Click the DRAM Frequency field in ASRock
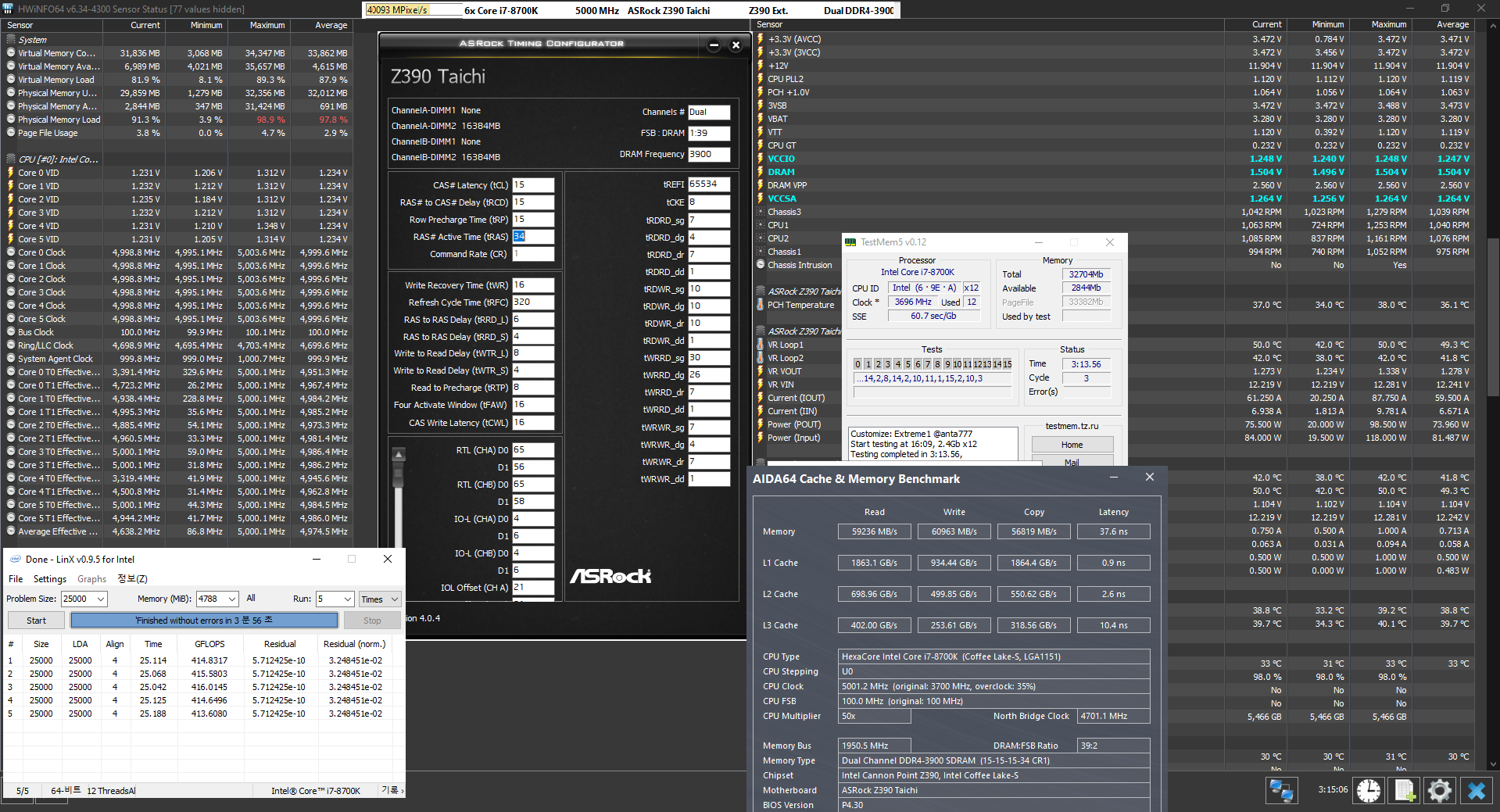Image resolution: width=1500 pixels, height=812 pixels. (708, 155)
